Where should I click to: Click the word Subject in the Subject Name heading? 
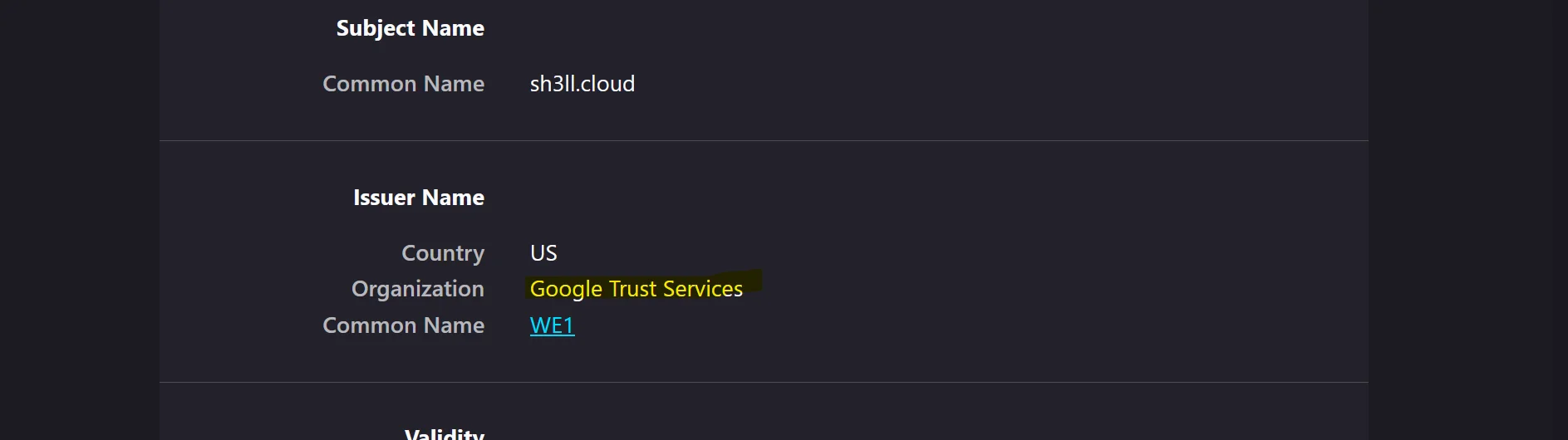[x=375, y=28]
